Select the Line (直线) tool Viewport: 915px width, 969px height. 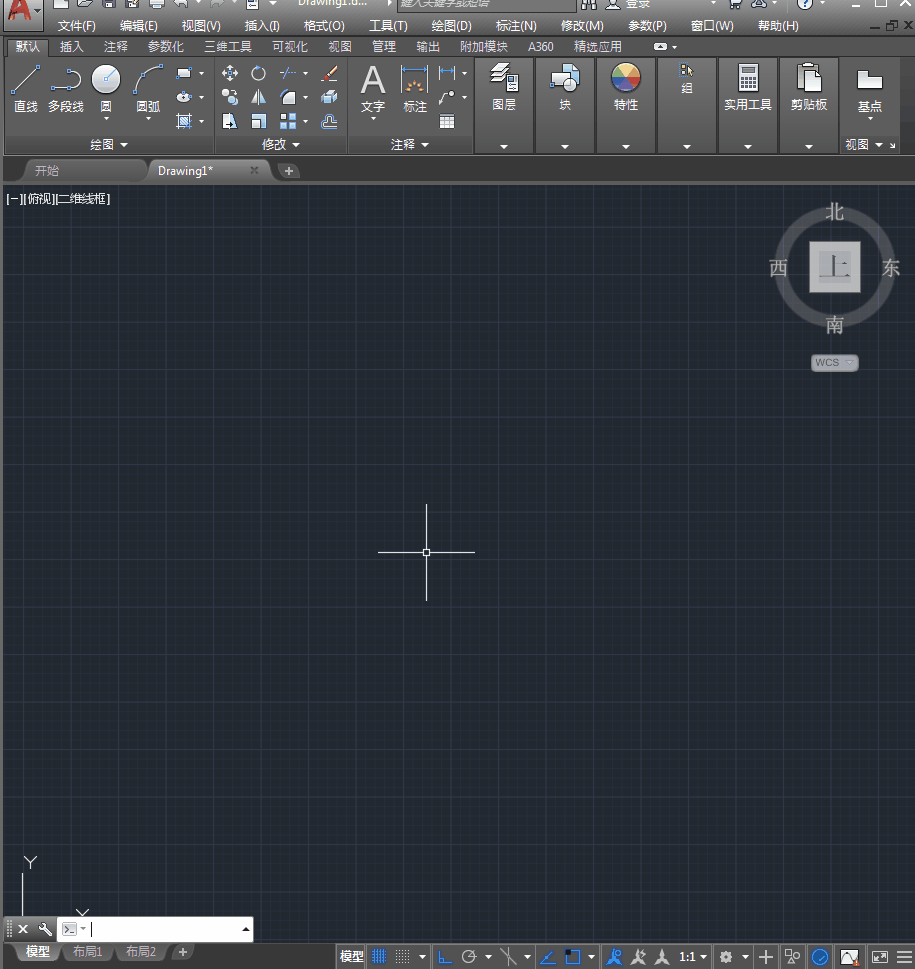[x=26, y=88]
